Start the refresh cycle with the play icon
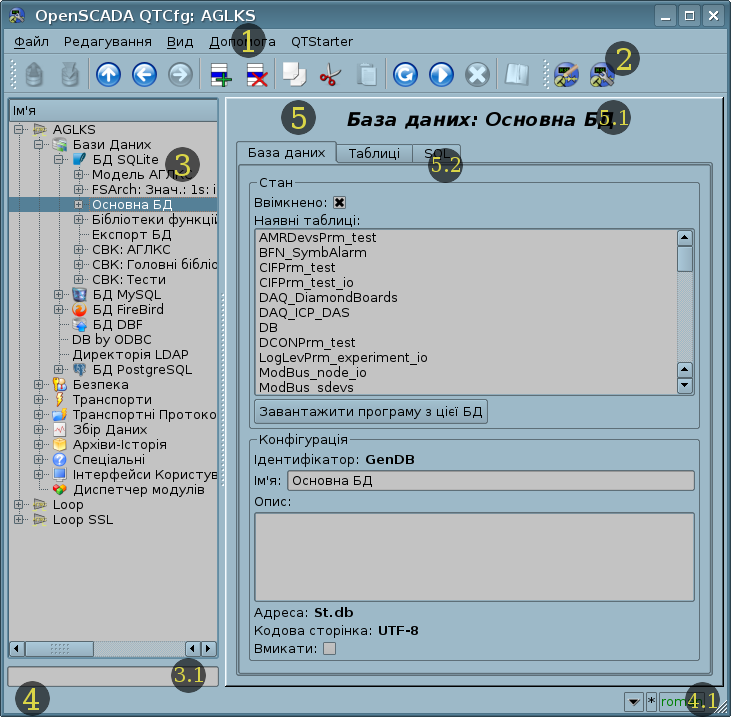The image size is (731, 717). point(441,75)
